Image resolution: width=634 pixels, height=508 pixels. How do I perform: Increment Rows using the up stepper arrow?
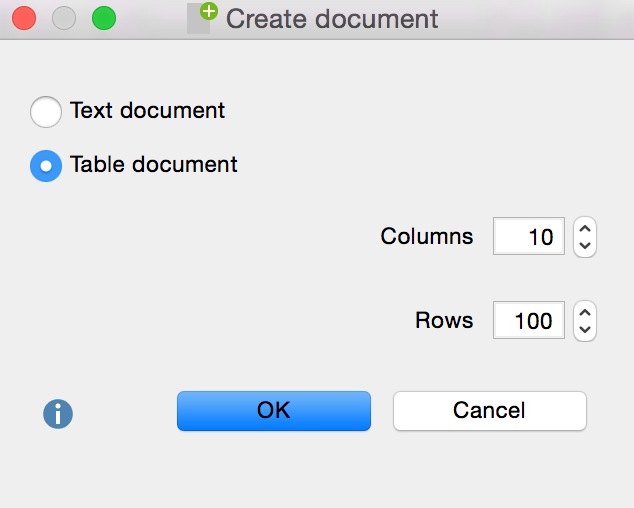click(x=586, y=313)
